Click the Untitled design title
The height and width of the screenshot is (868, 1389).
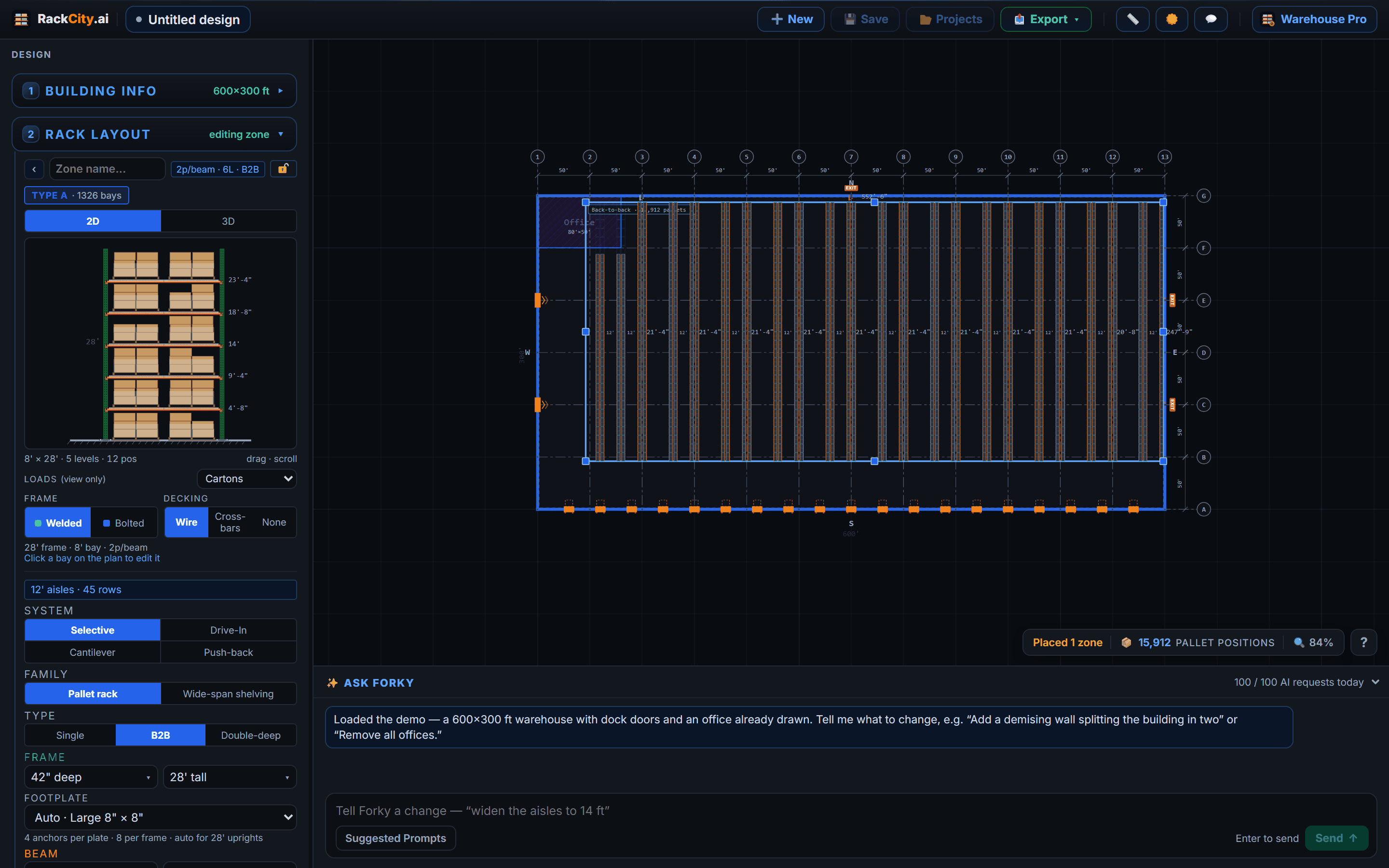point(188,19)
